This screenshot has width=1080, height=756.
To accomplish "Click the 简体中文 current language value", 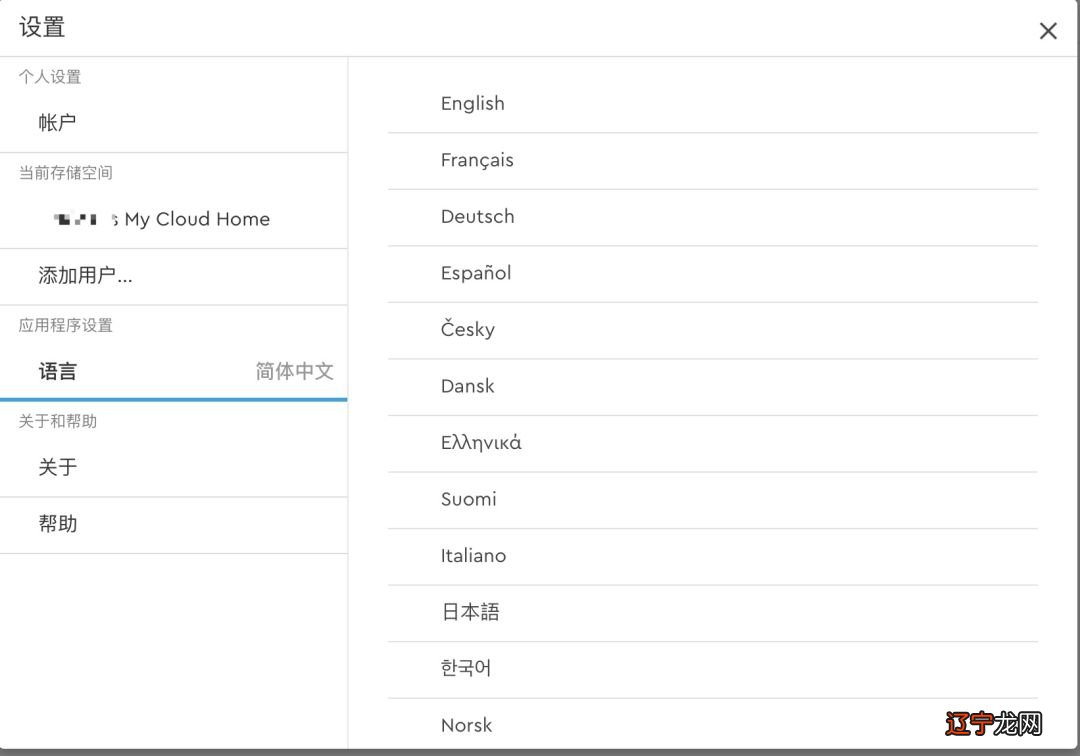I will [x=294, y=372].
